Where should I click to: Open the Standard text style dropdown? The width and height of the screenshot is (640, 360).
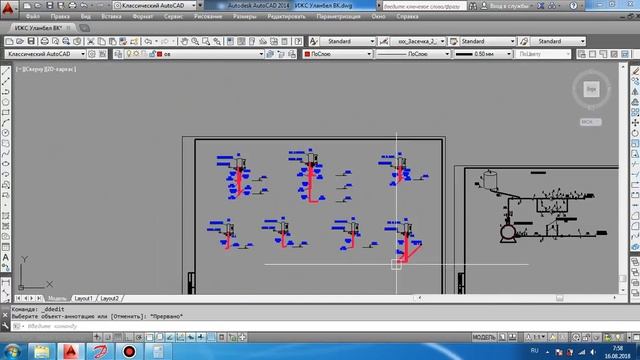pos(347,41)
